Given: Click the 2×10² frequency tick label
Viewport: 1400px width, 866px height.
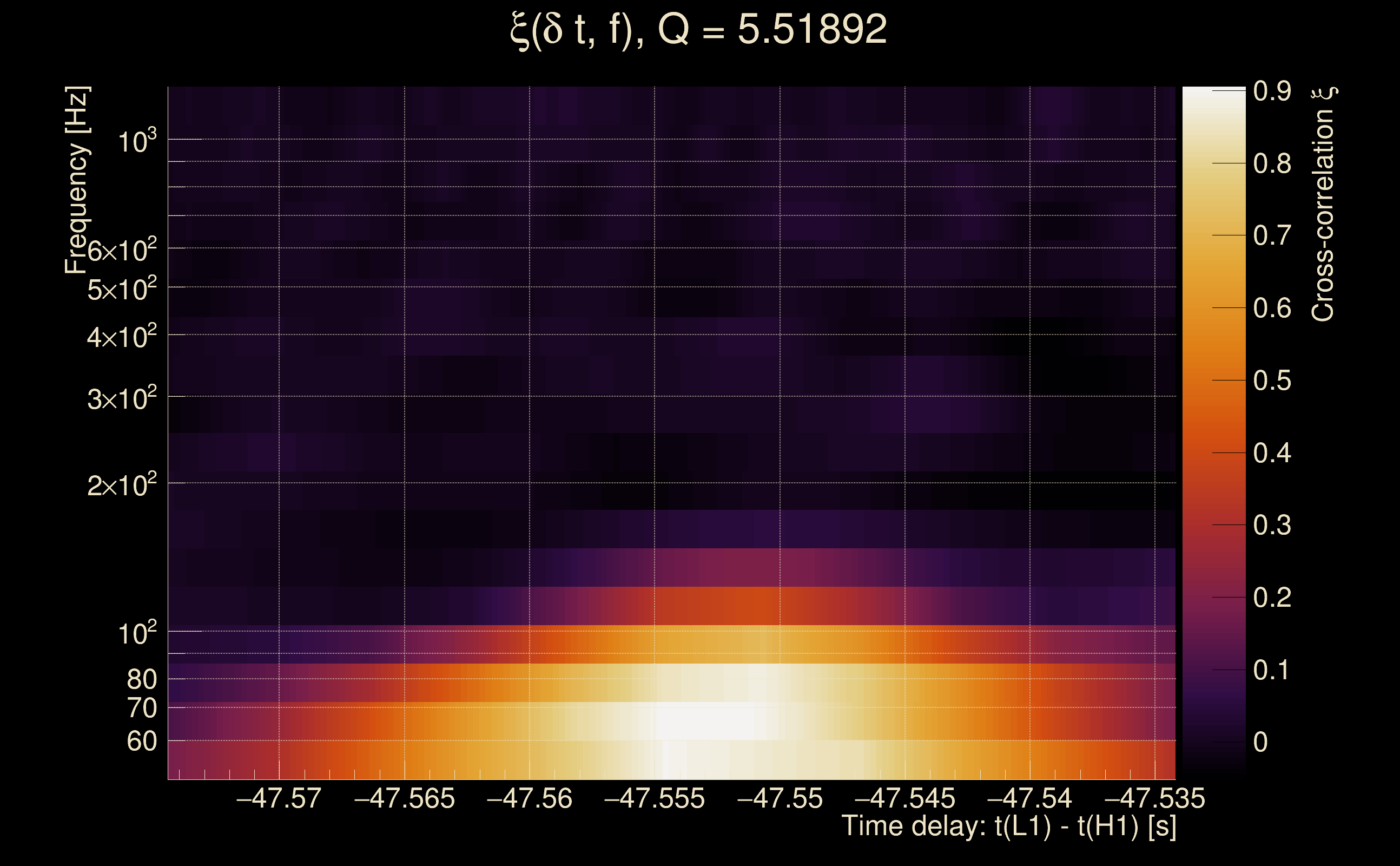Looking at the screenshot, I should coord(121,486).
